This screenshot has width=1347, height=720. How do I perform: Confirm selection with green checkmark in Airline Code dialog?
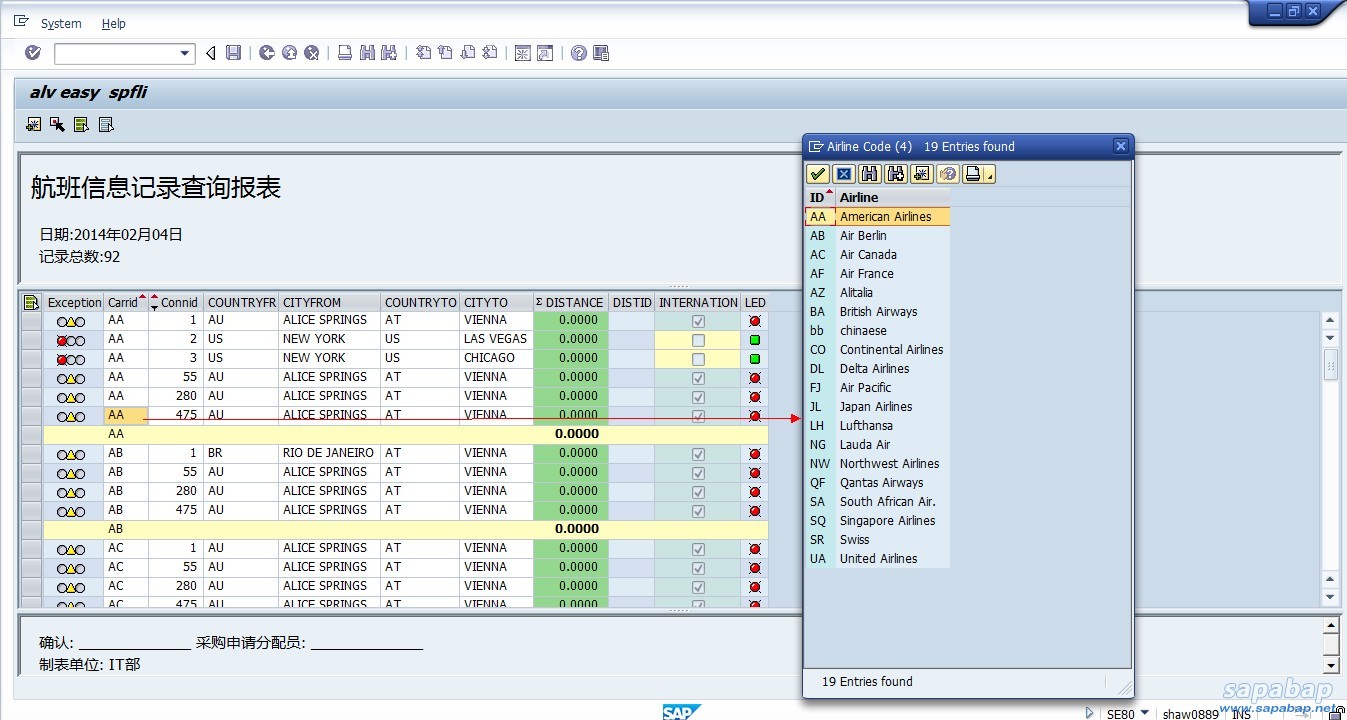coord(818,174)
